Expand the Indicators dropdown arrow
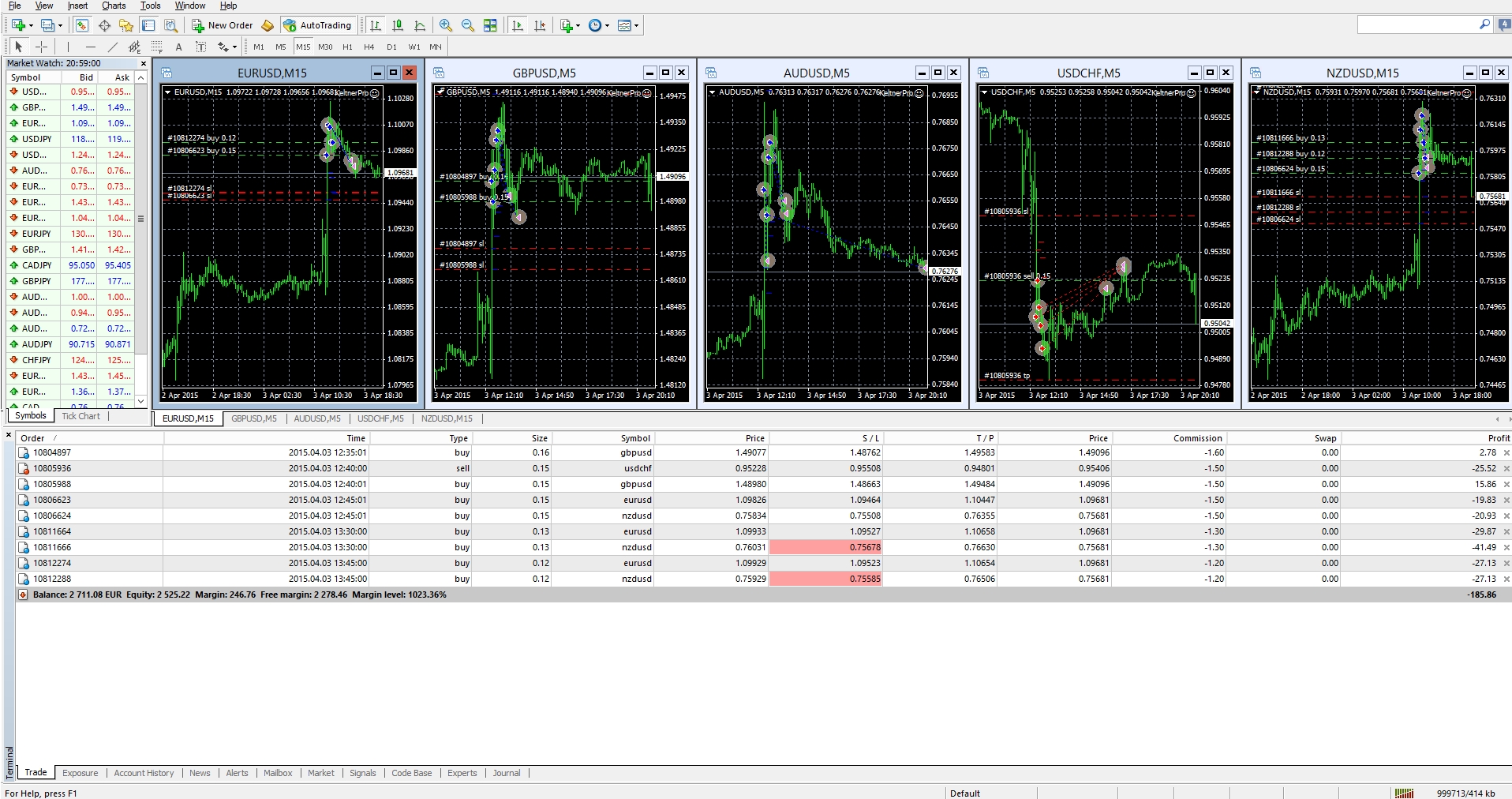Image resolution: width=1512 pixels, height=799 pixels. pos(578,25)
